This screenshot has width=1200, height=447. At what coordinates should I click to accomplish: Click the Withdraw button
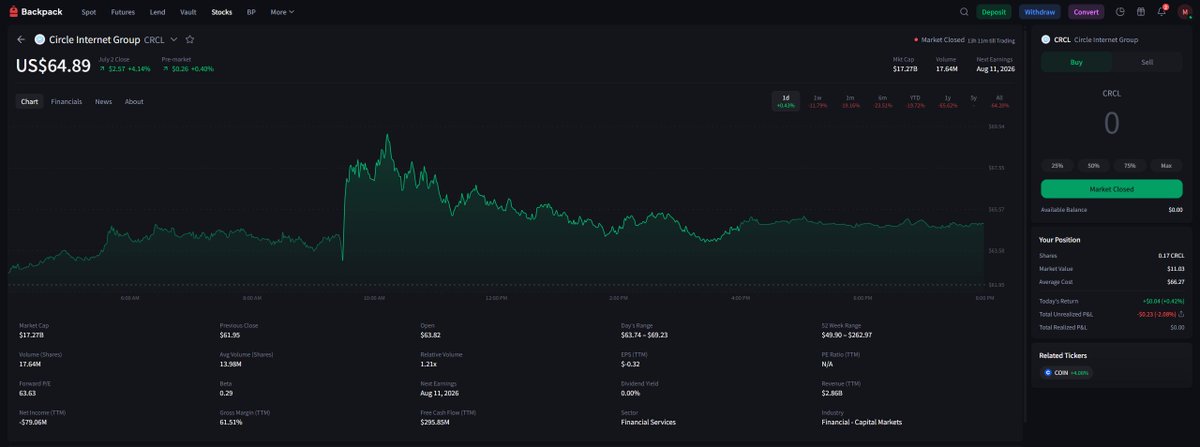coord(1040,12)
